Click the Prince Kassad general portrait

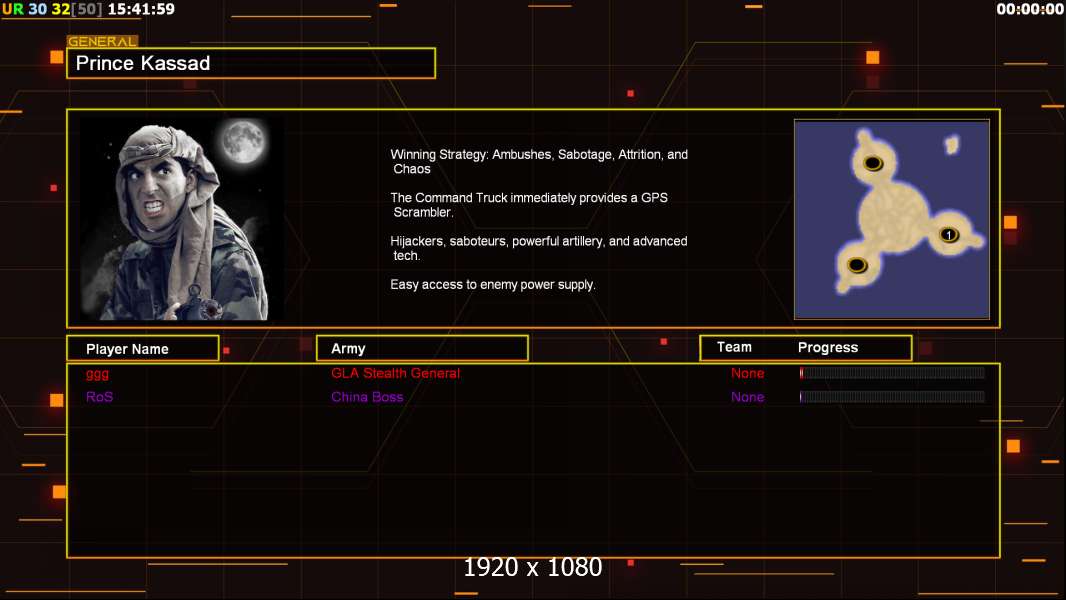click(x=182, y=219)
